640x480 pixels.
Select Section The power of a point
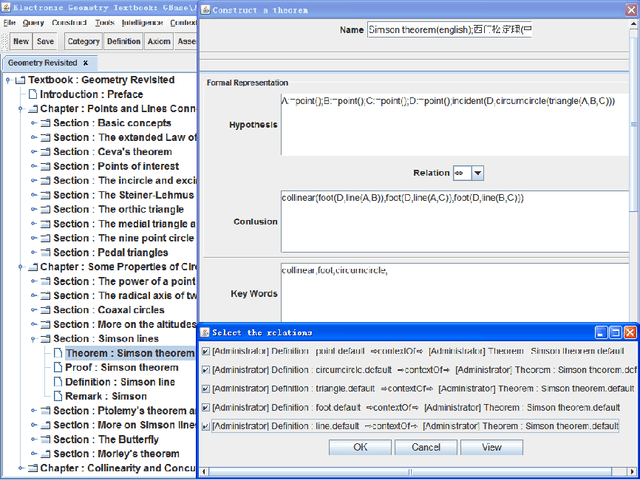[124, 282]
